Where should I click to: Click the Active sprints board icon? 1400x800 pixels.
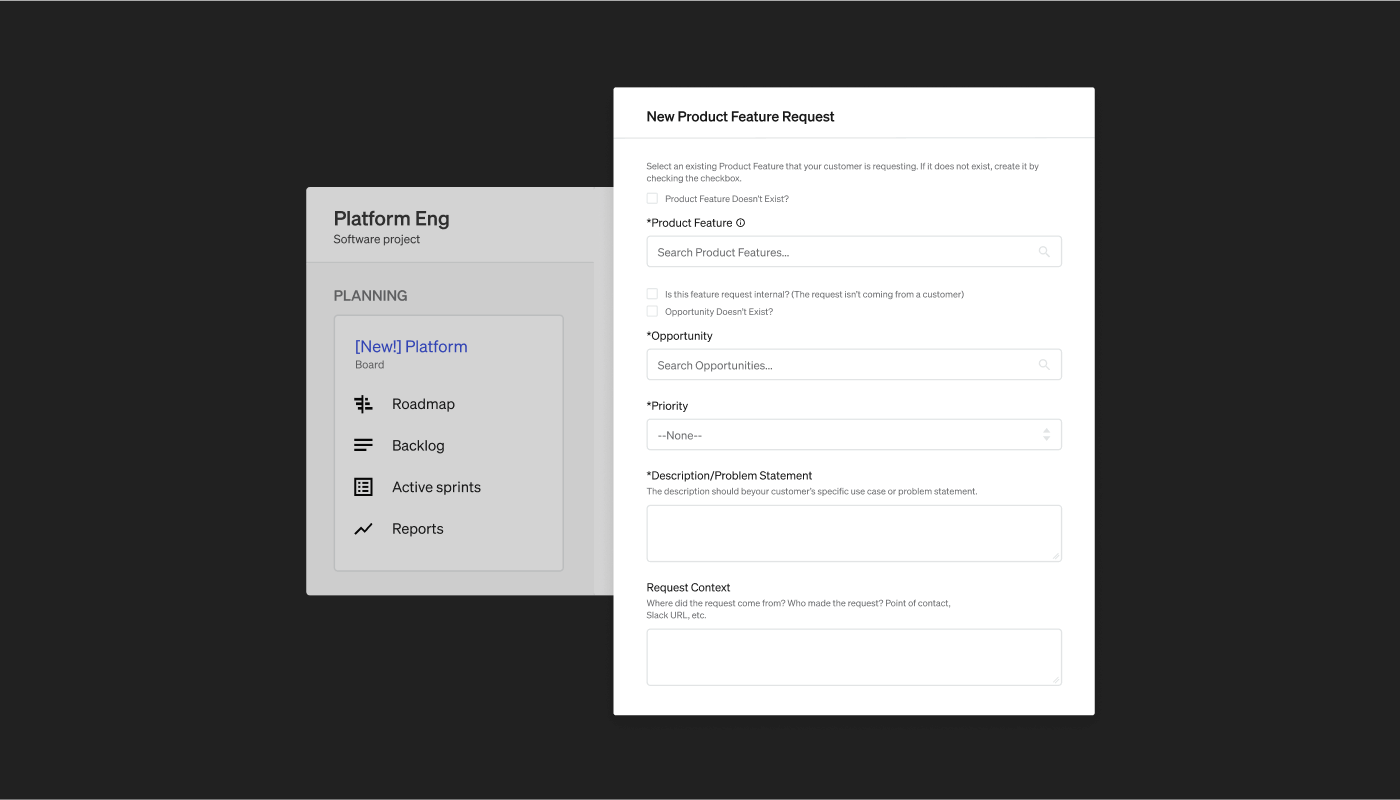click(x=363, y=487)
